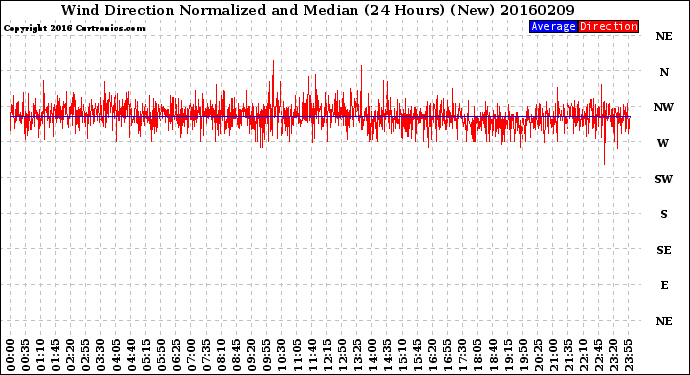Click the 09:55 time label

(x=267, y=355)
